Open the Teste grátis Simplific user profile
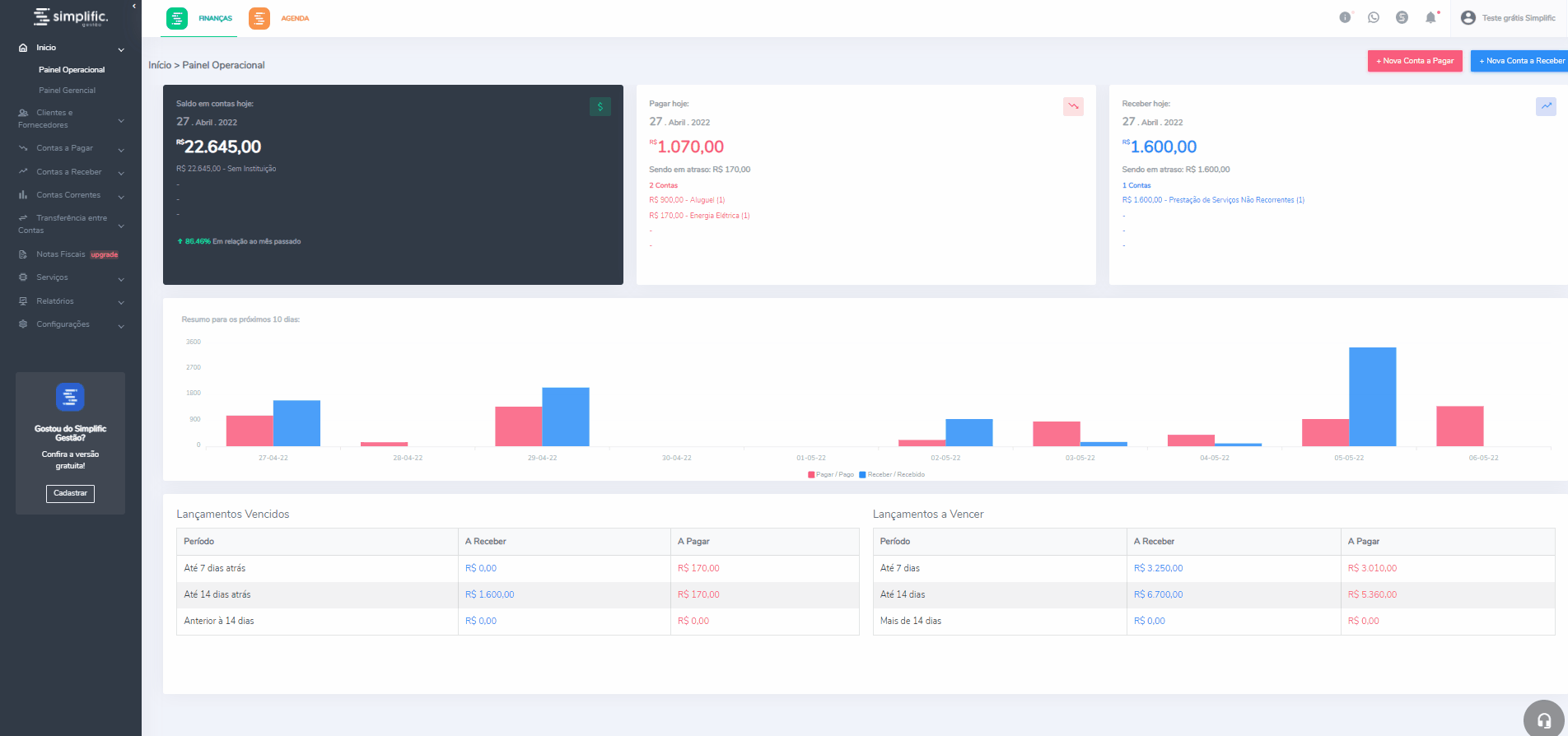Image resolution: width=1568 pixels, height=736 pixels. (x=1508, y=18)
